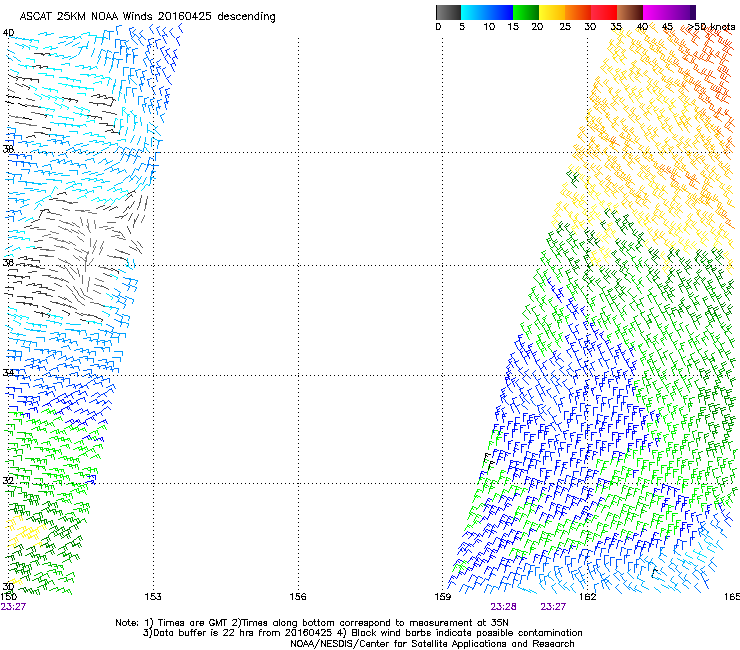
Task: Select the latitude '34' axis label
Action: [x=8, y=372]
